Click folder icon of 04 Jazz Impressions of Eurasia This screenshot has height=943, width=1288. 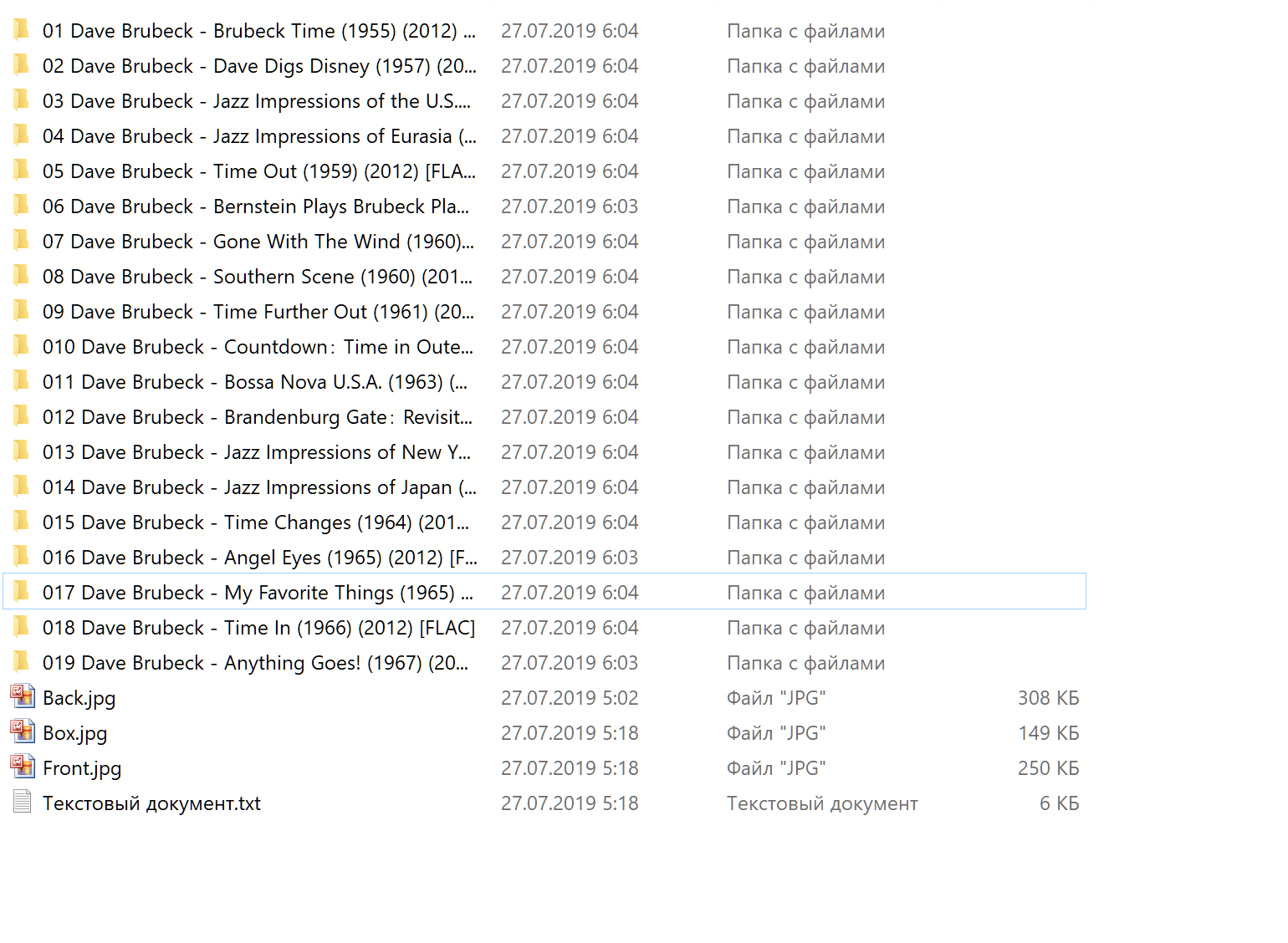coord(21,136)
